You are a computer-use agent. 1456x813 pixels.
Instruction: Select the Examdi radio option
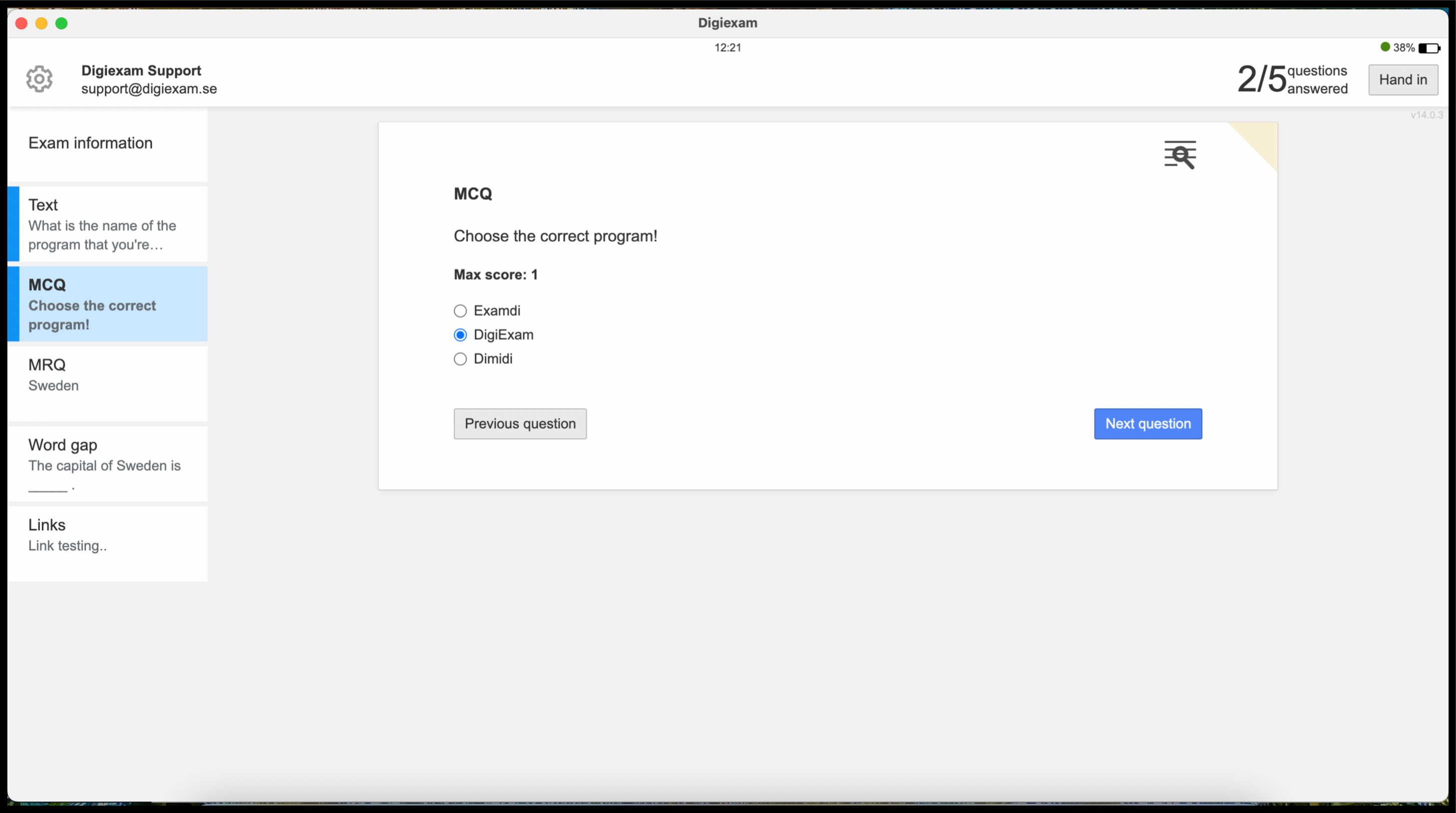[x=460, y=311]
